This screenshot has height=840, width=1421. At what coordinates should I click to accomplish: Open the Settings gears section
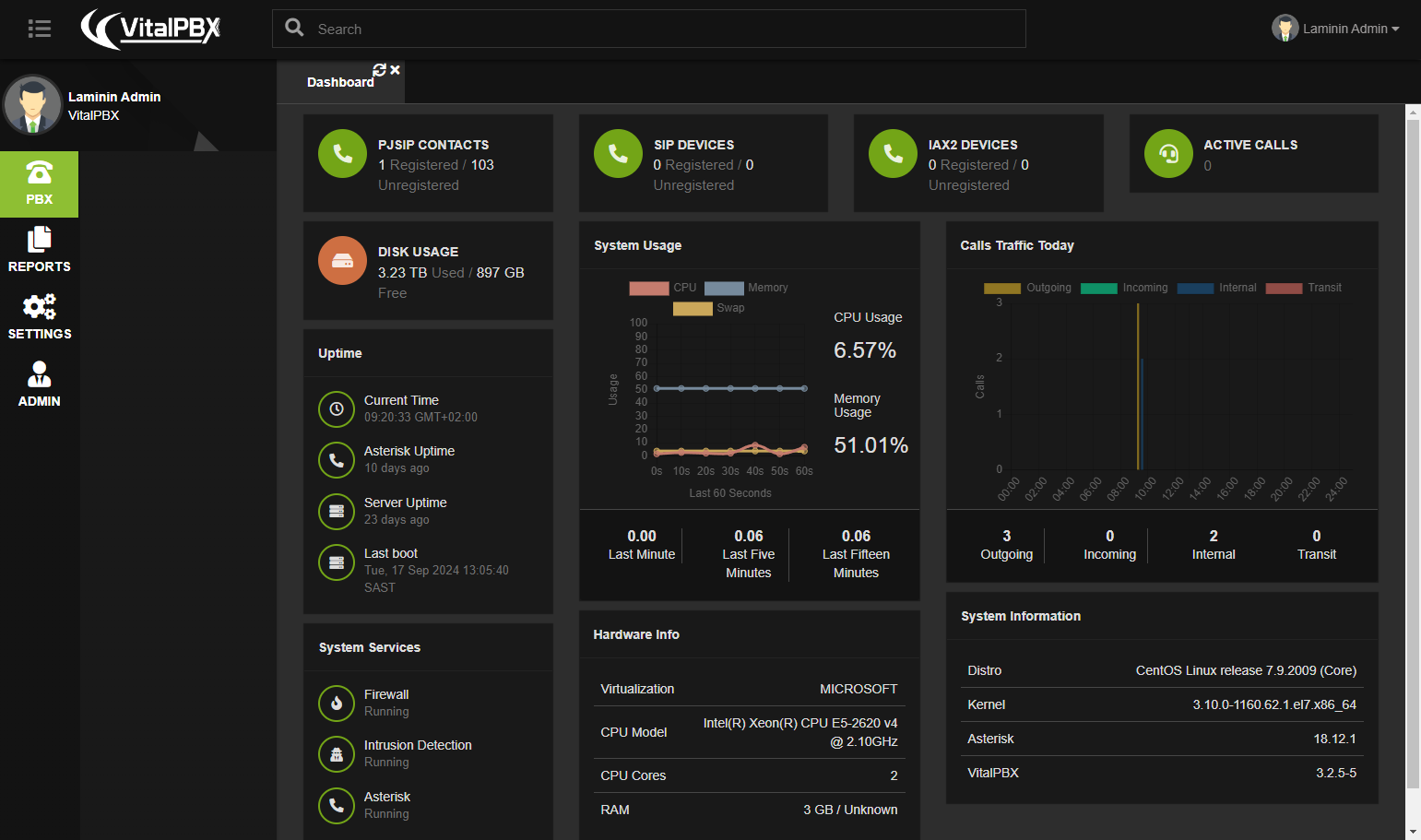pos(39,317)
